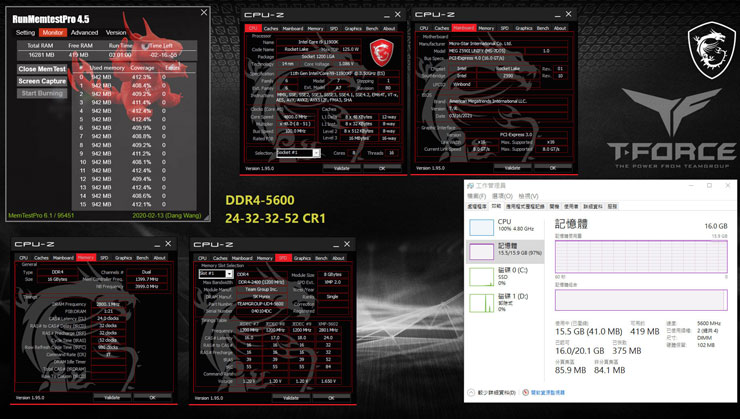Open SPD tab in CPU-Z memory timings window
The height and width of the screenshot is (419, 740).
click(104, 258)
